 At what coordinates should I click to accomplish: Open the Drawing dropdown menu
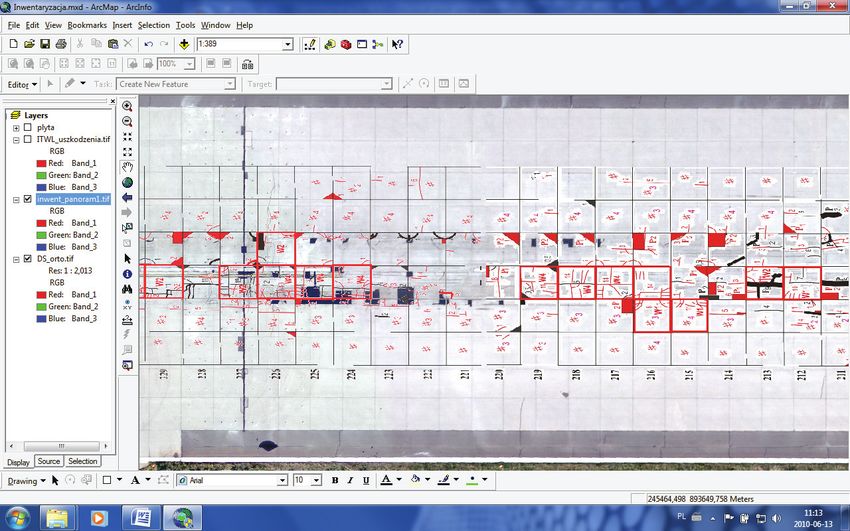click(26, 481)
